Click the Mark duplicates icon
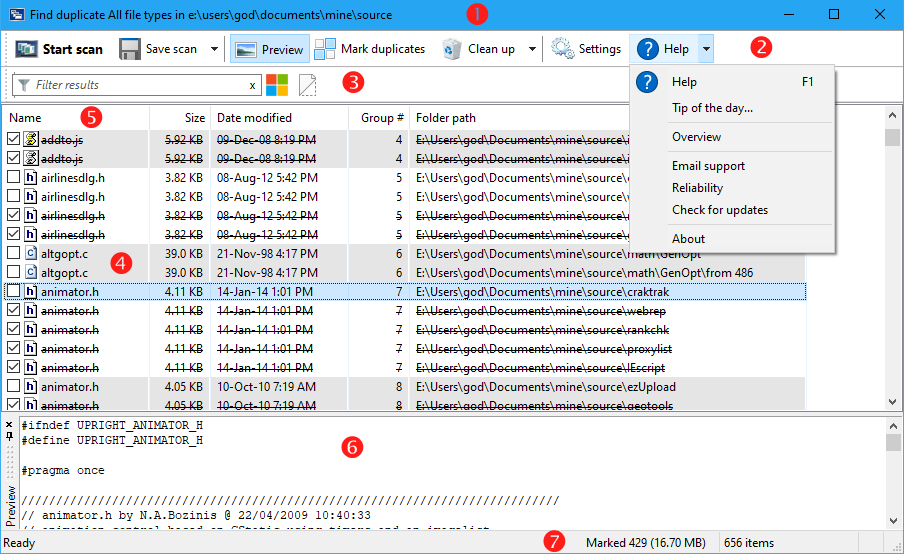Viewport: 904px width, 554px height. pos(325,49)
